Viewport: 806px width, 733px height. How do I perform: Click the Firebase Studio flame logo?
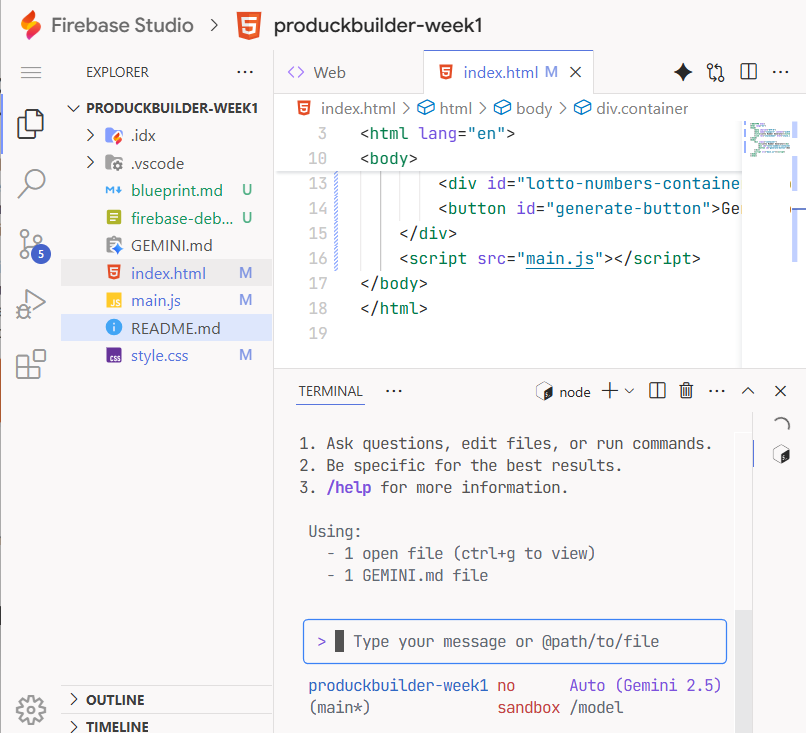(31, 25)
